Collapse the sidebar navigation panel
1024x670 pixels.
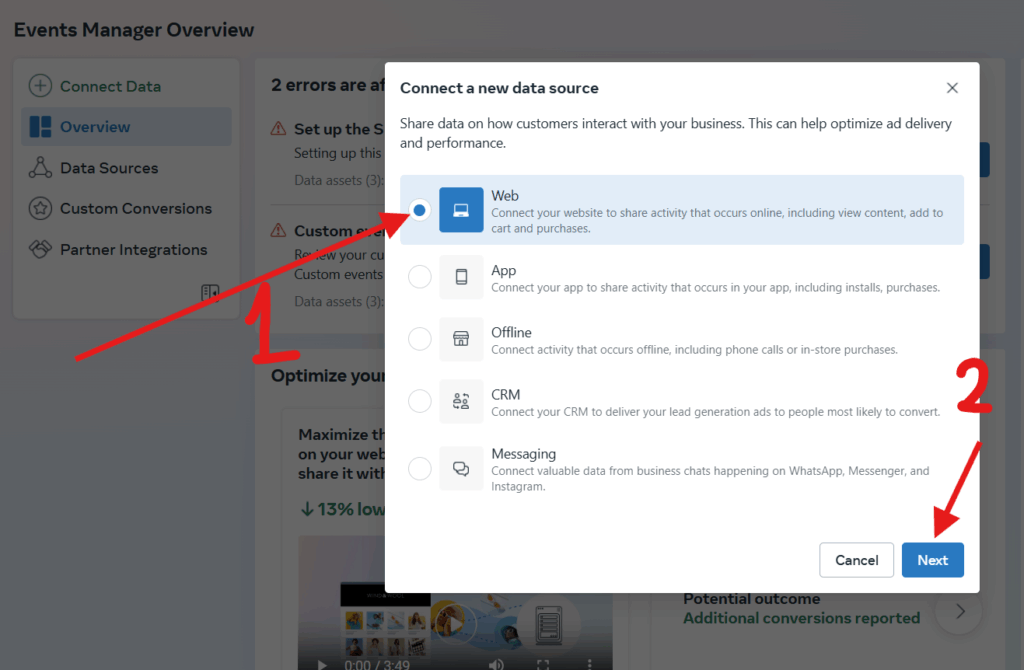pyautogui.click(x=210, y=293)
